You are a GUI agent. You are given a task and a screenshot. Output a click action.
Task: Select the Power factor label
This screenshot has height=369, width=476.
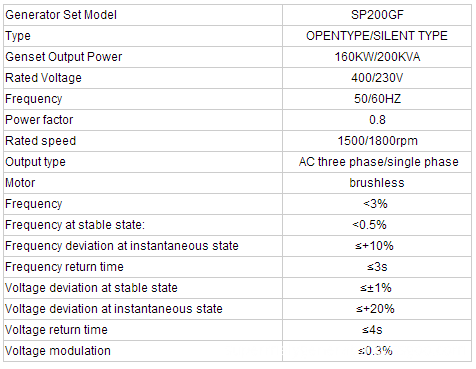click(39, 120)
